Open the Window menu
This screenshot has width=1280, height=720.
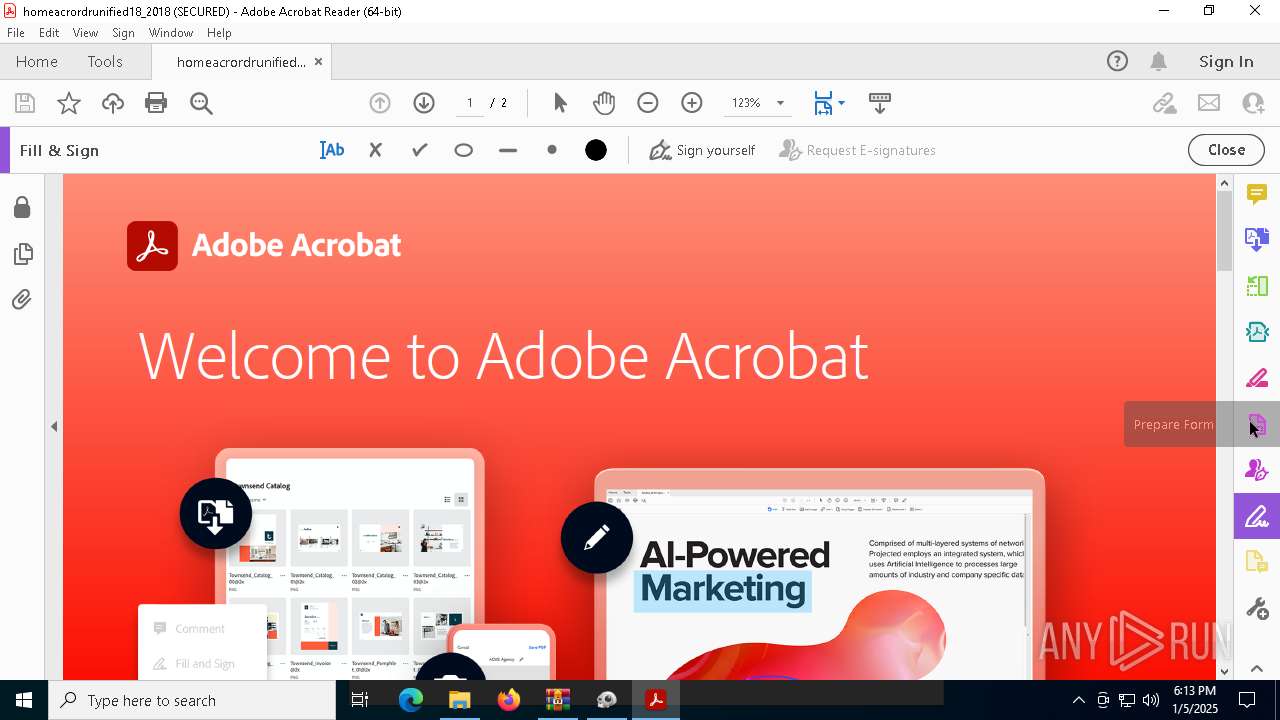tap(171, 33)
